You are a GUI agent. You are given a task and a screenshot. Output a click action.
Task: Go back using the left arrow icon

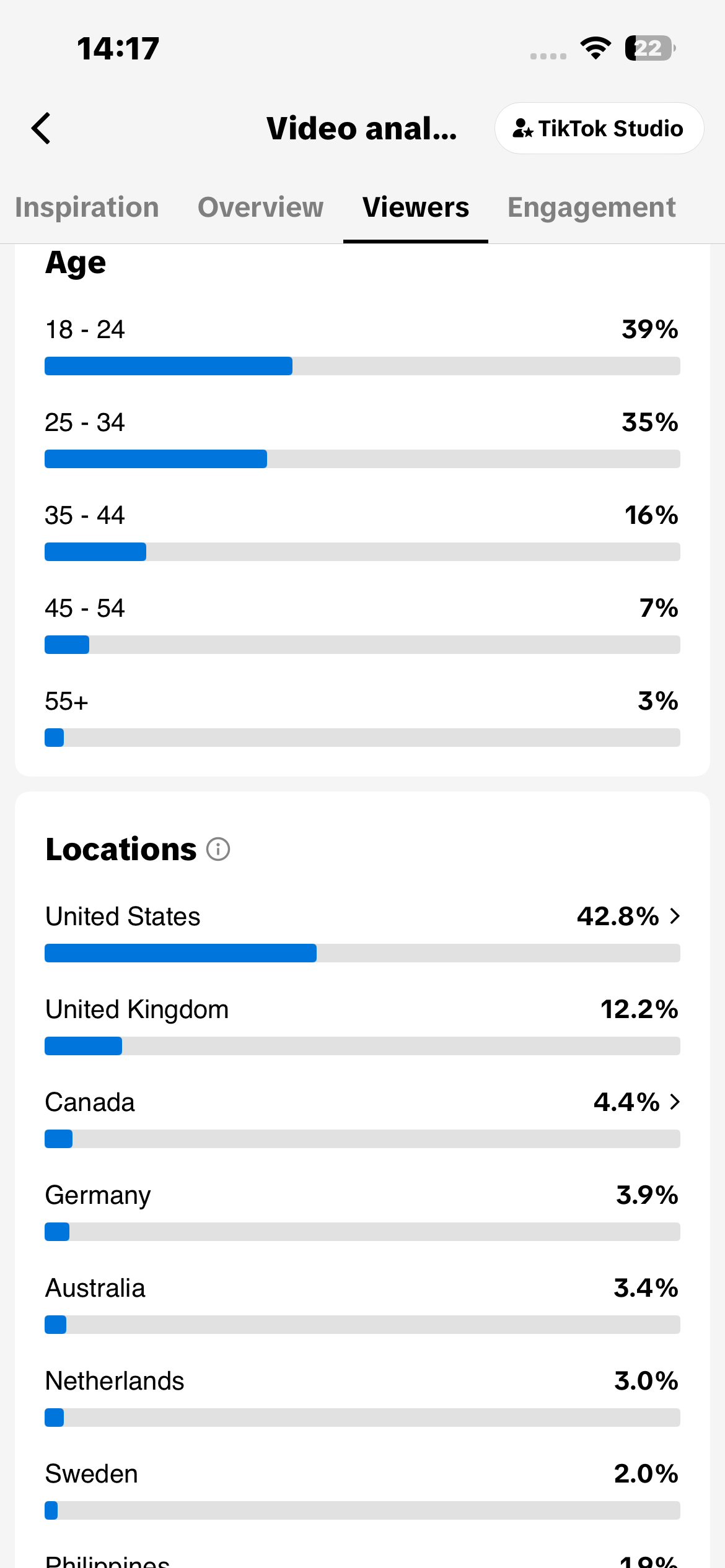click(41, 128)
